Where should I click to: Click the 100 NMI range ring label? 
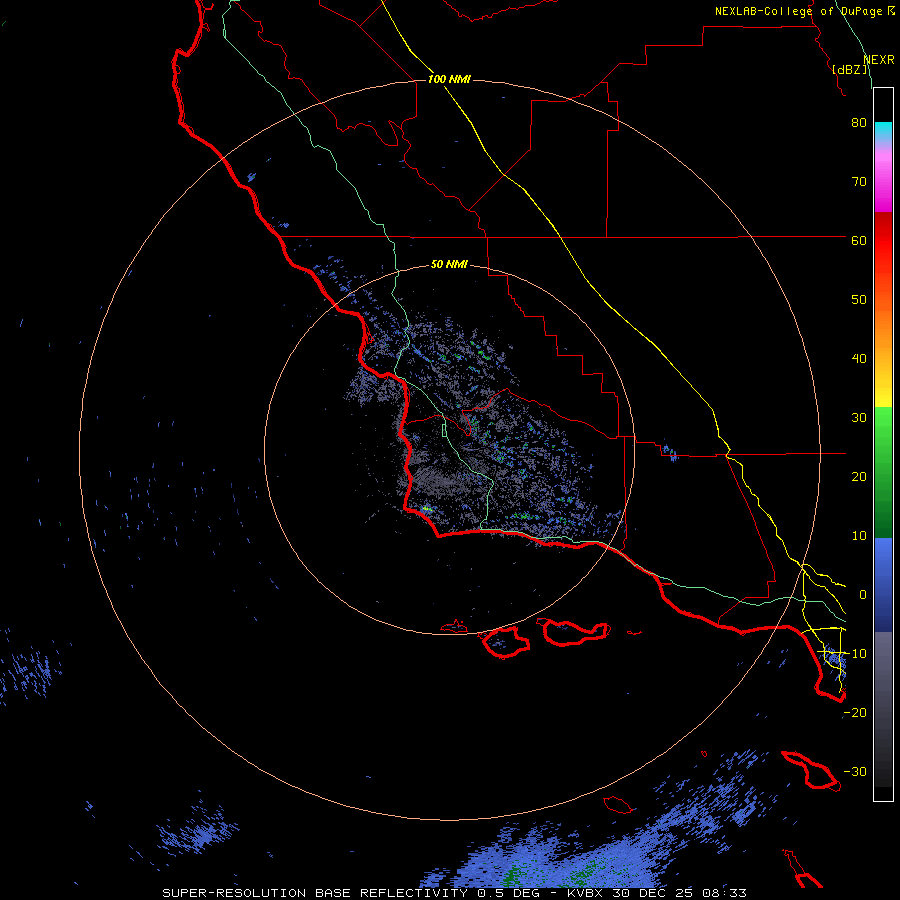449,79
